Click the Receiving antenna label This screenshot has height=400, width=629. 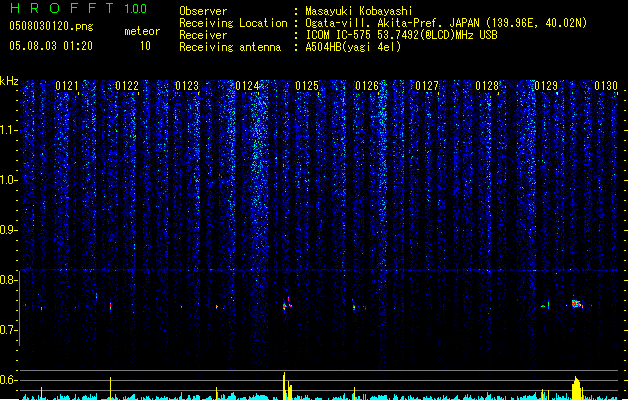pos(230,47)
